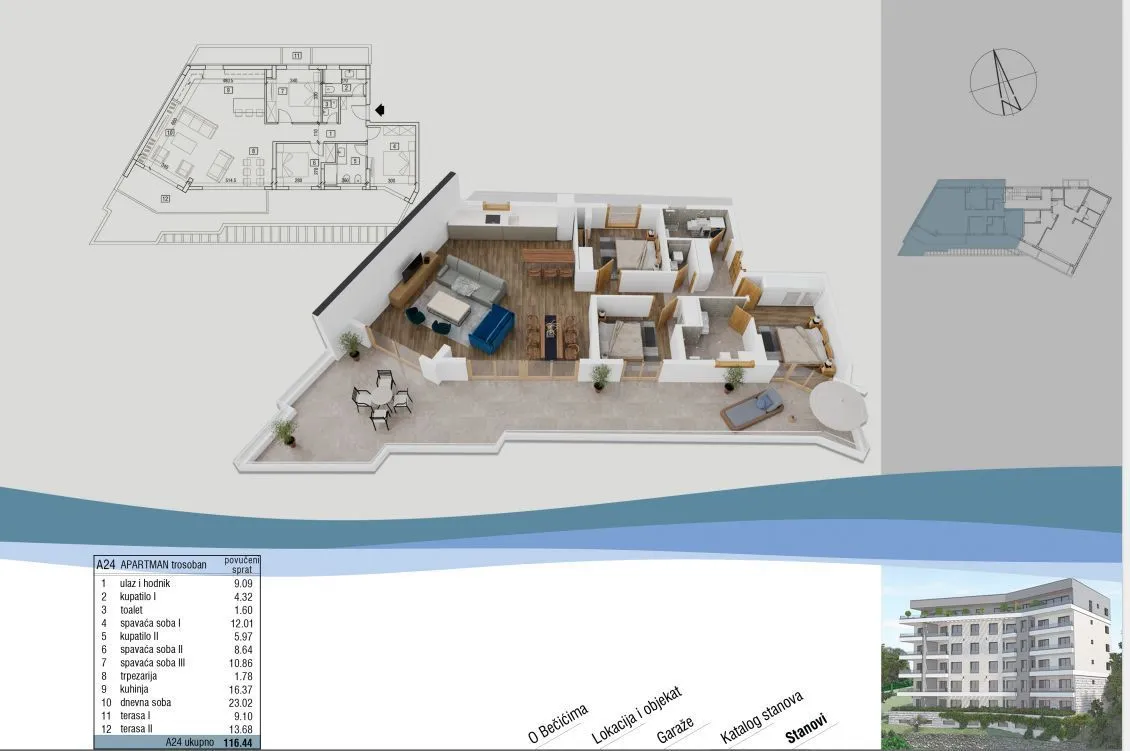Click the blue-highlighted floor location map
This screenshot has width=1130, height=751.
[x=1005, y=227]
